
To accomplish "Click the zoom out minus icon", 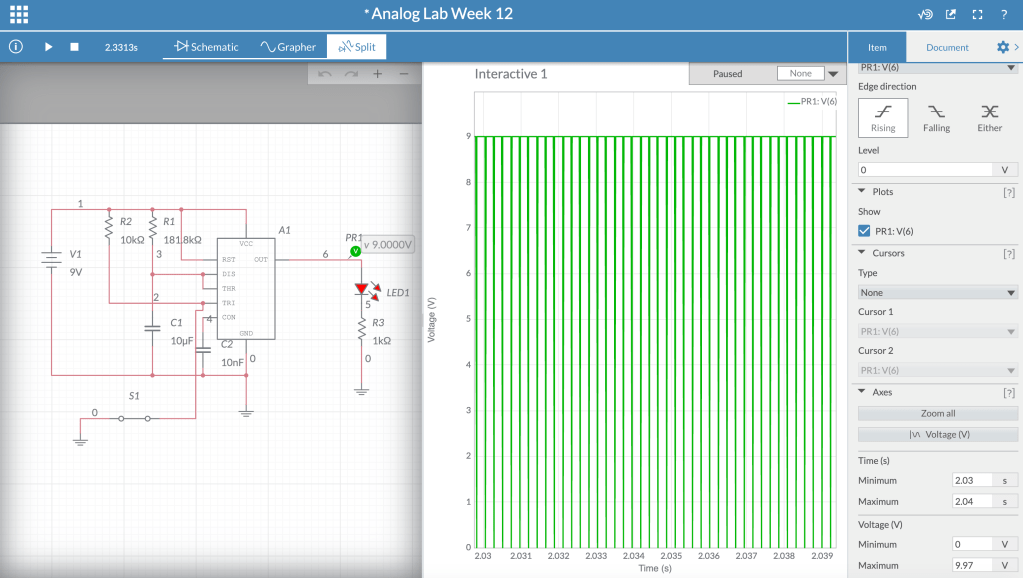I will (x=404, y=74).
